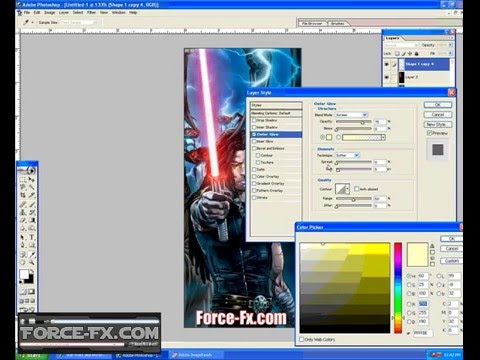Screen dimensions: 480x360
Task: Select the Notes tool
Action: 23,255
